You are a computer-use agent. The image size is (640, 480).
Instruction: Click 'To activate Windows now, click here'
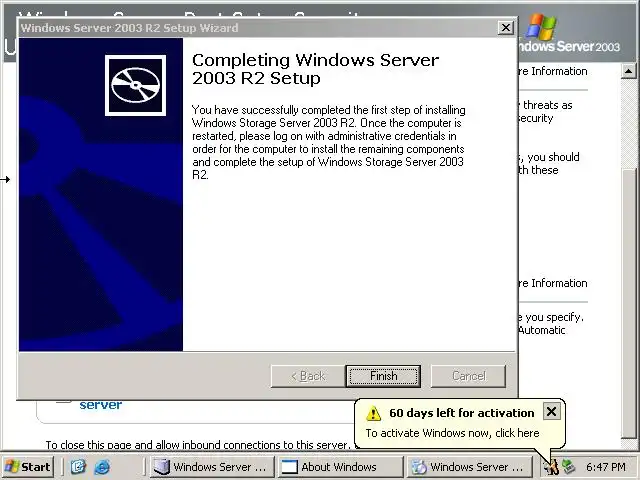click(452, 433)
